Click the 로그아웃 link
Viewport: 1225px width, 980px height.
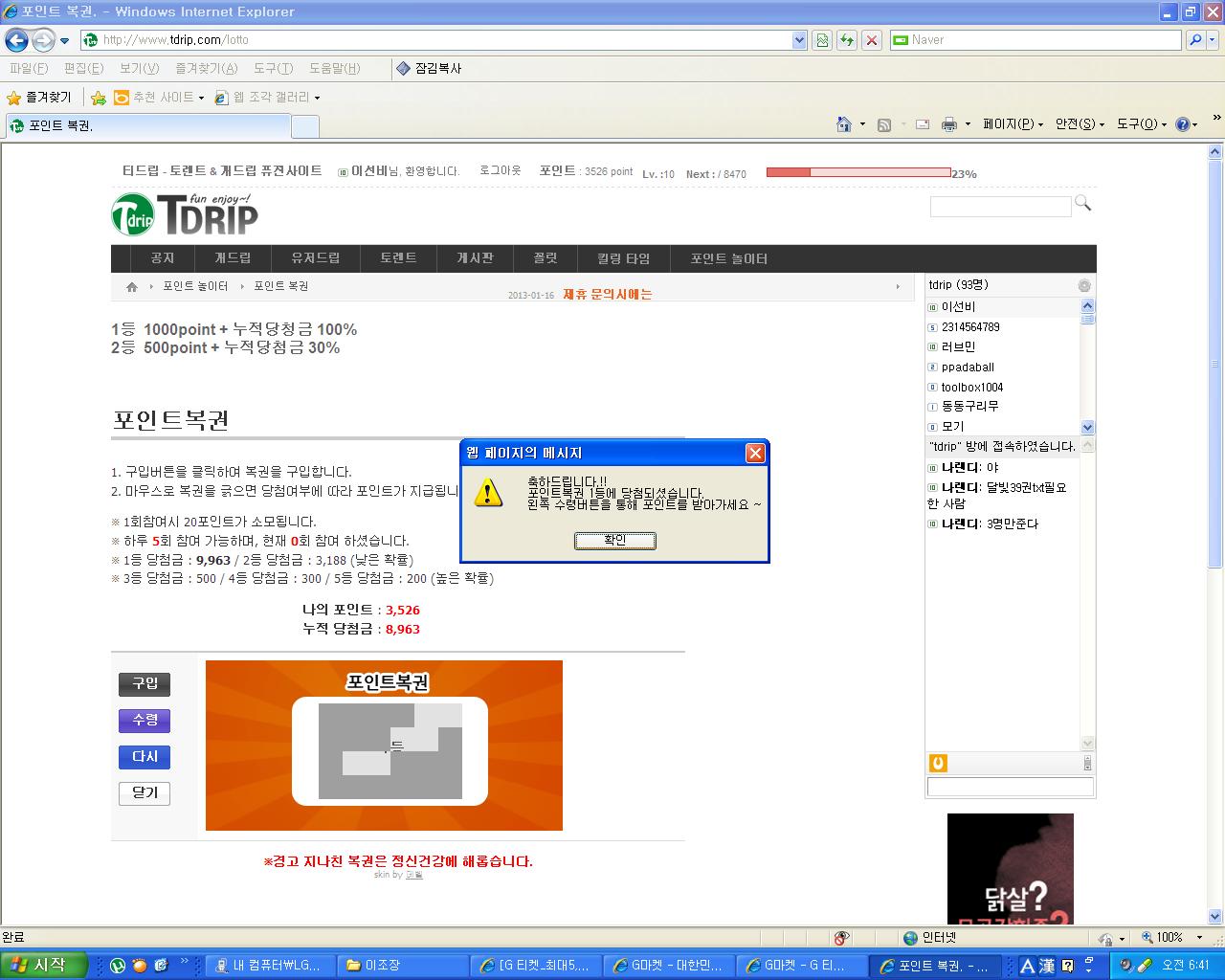500,171
